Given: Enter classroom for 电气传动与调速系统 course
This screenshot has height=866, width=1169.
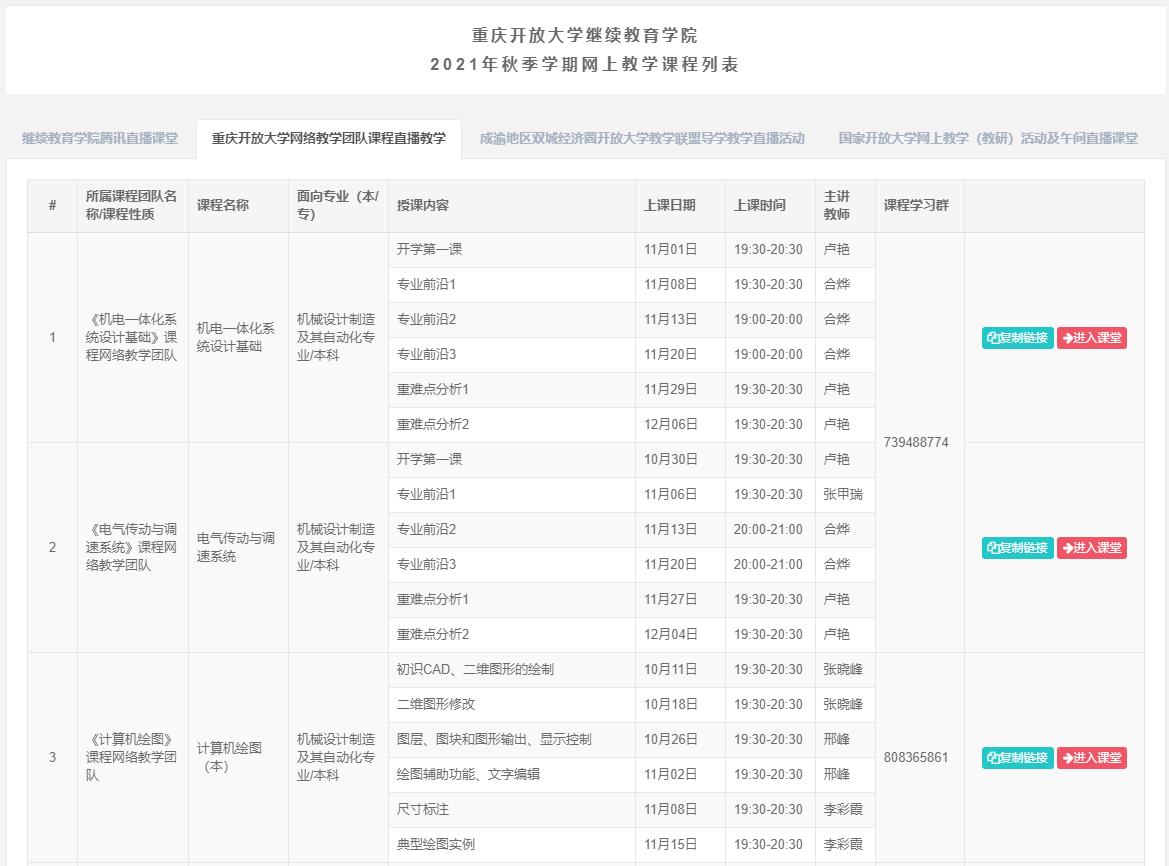Looking at the screenshot, I should [x=1092, y=548].
